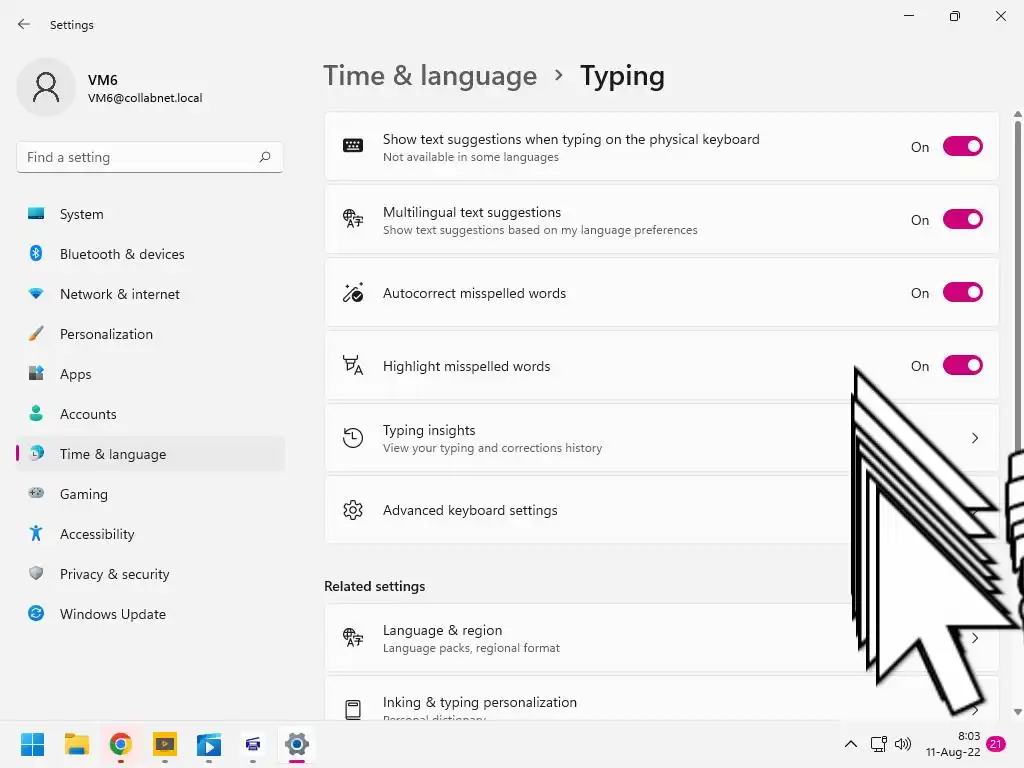Open Advanced keyboard settings row

[662, 510]
